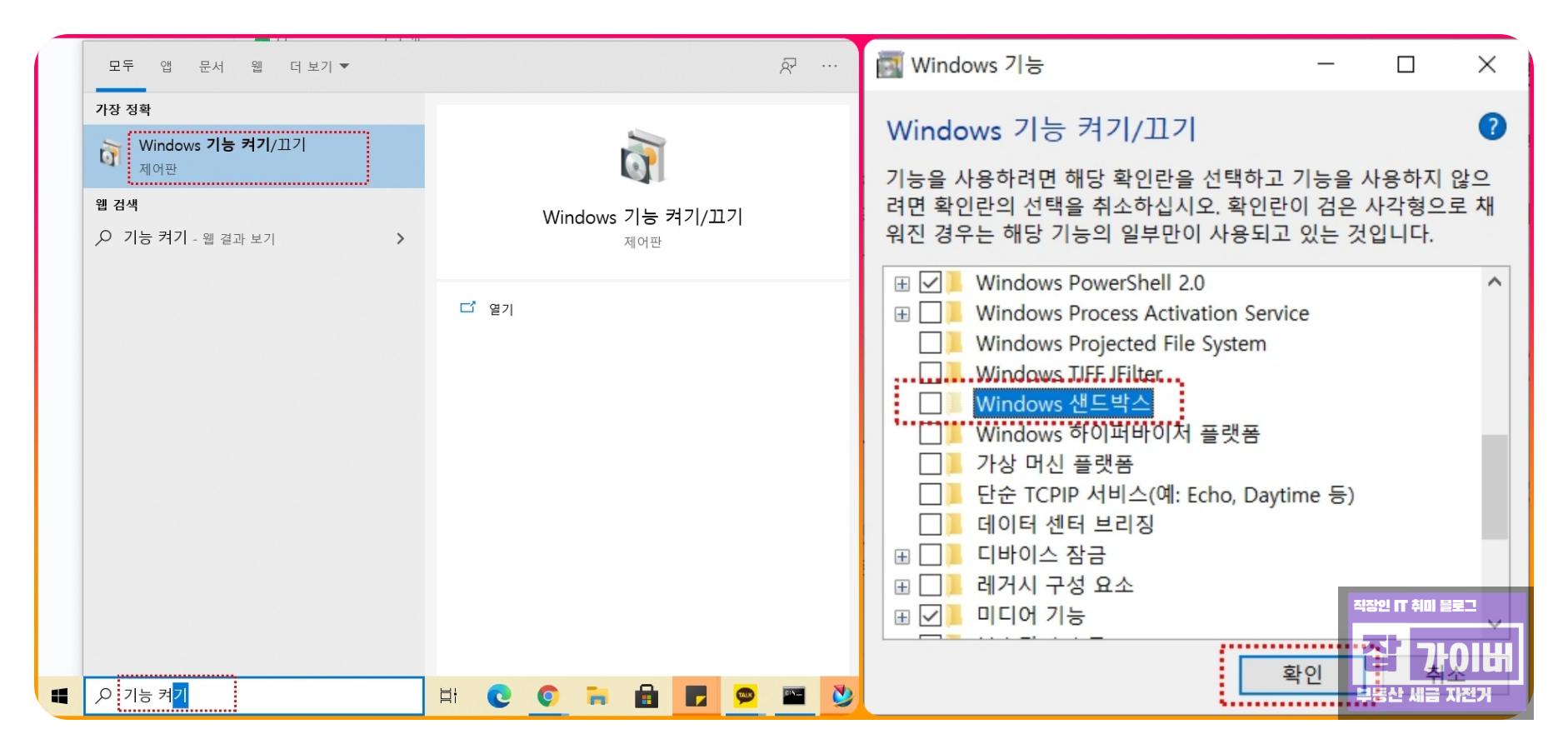The height and width of the screenshot is (754, 1568).
Task: Click the Windows Start button on taskbar
Action: pyautogui.click(x=59, y=696)
